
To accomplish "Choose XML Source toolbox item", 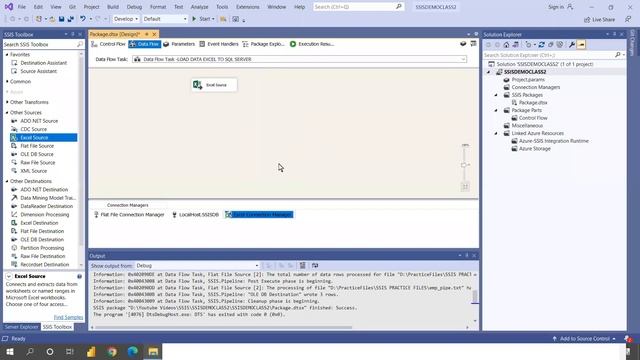I will tap(33, 171).
